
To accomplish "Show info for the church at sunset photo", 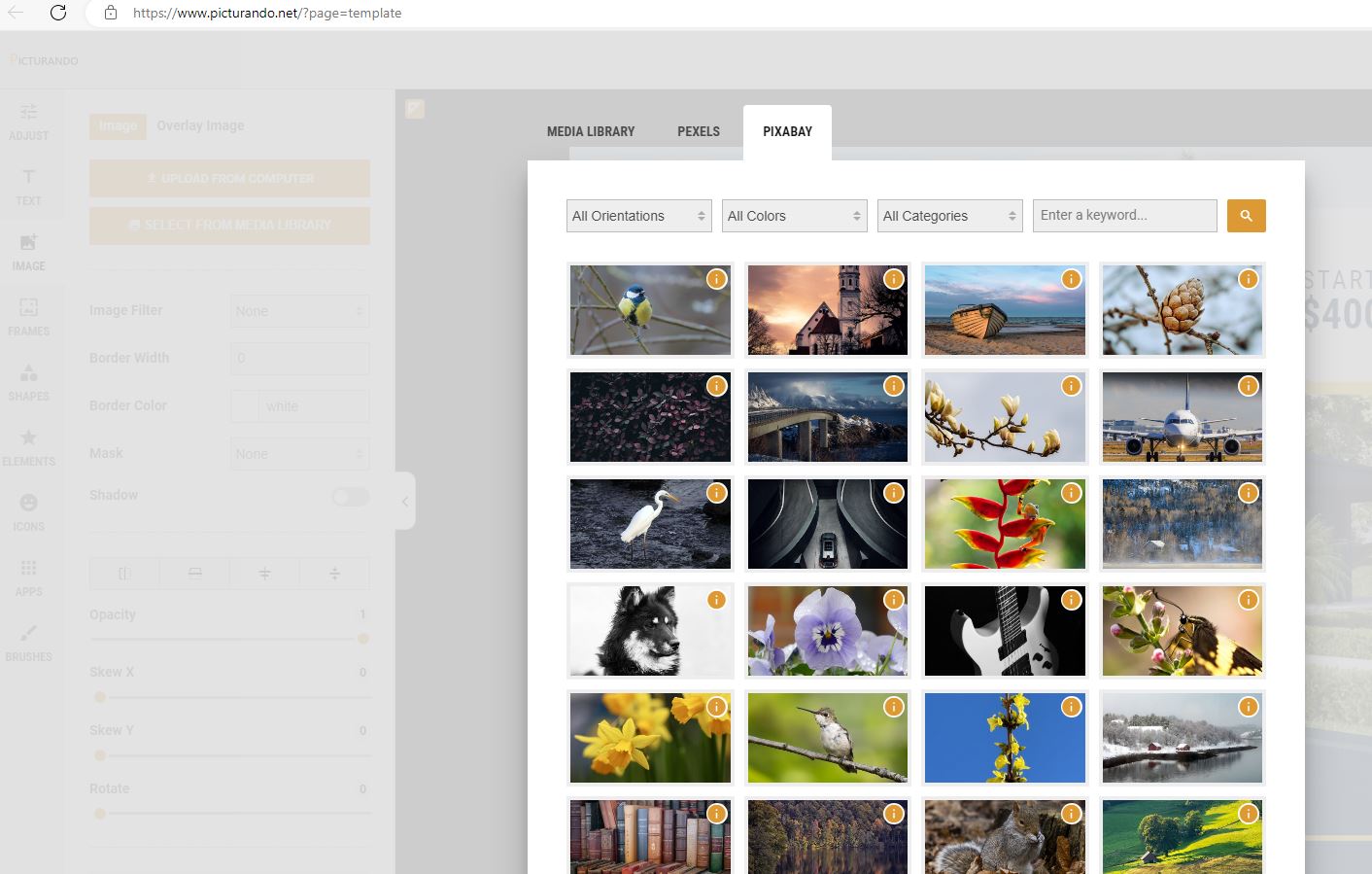I will tap(894, 279).
